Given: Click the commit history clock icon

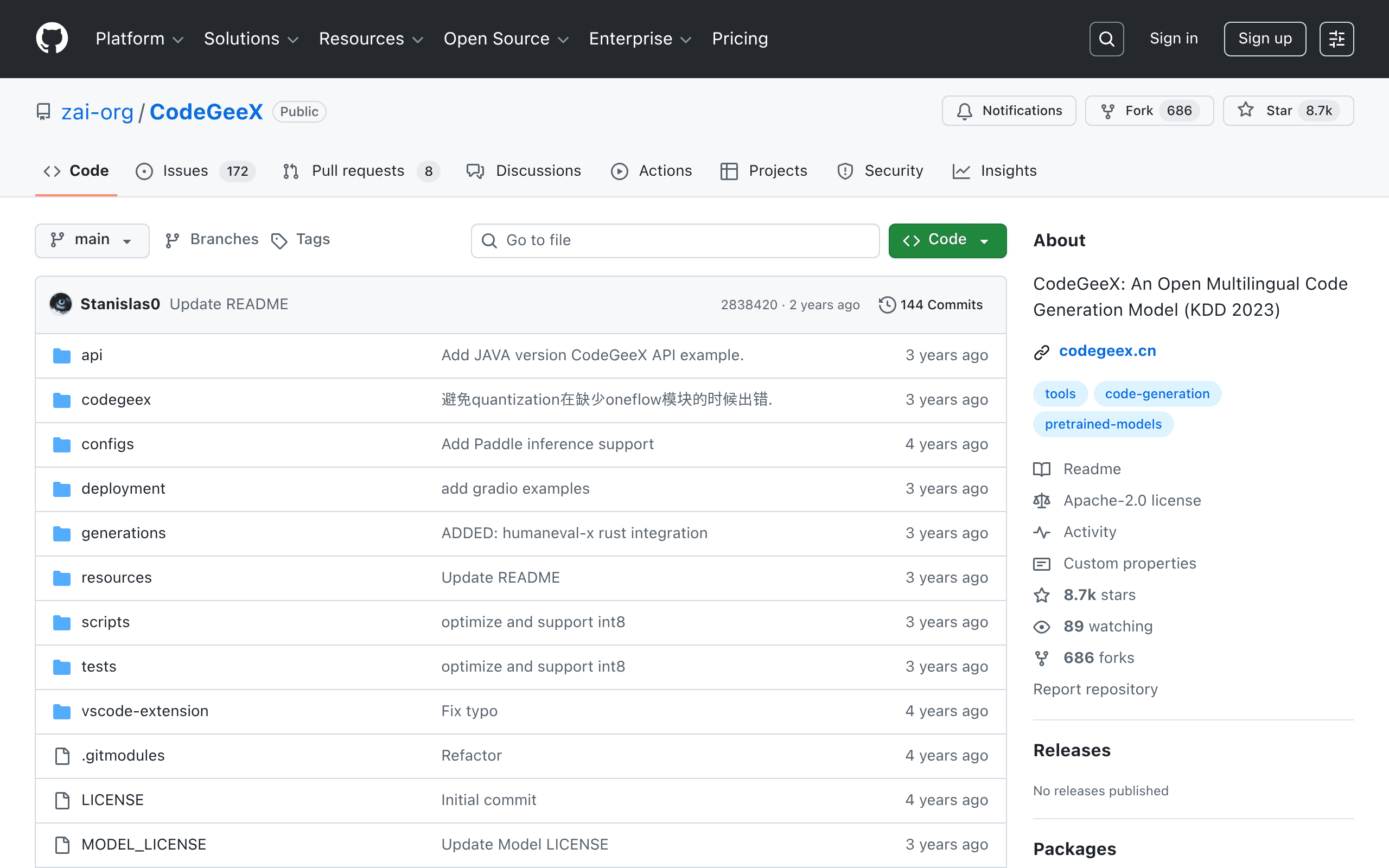Looking at the screenshot, I should 887,305.
